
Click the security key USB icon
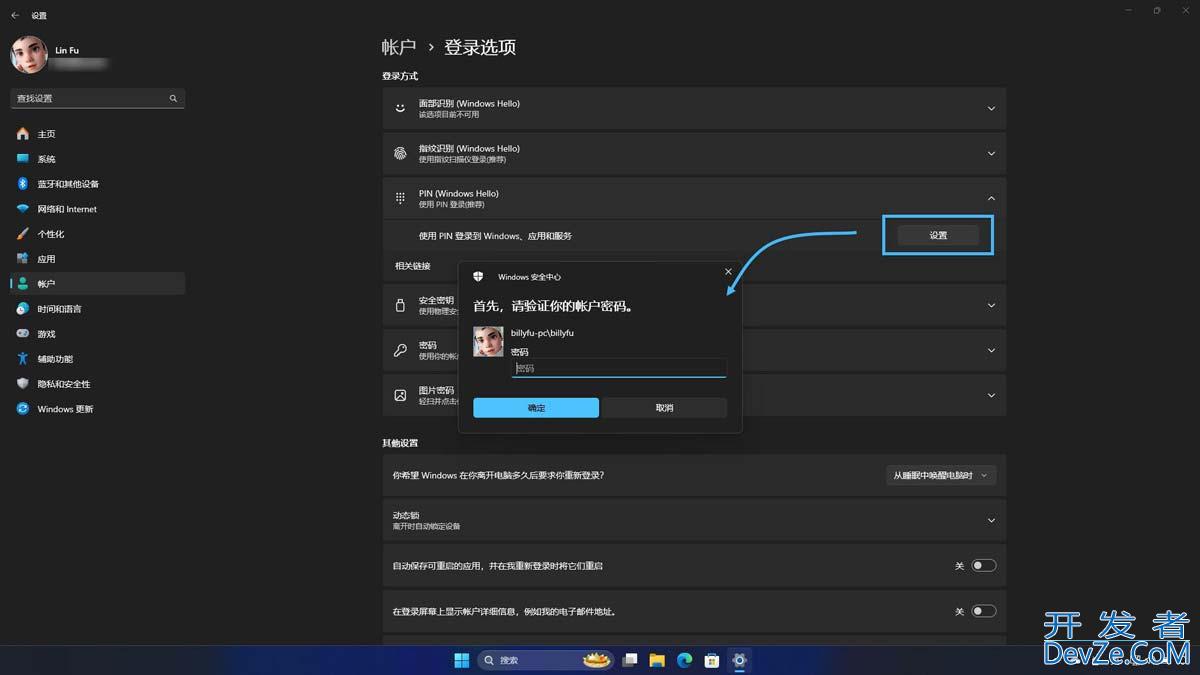(x=400, y=305)
